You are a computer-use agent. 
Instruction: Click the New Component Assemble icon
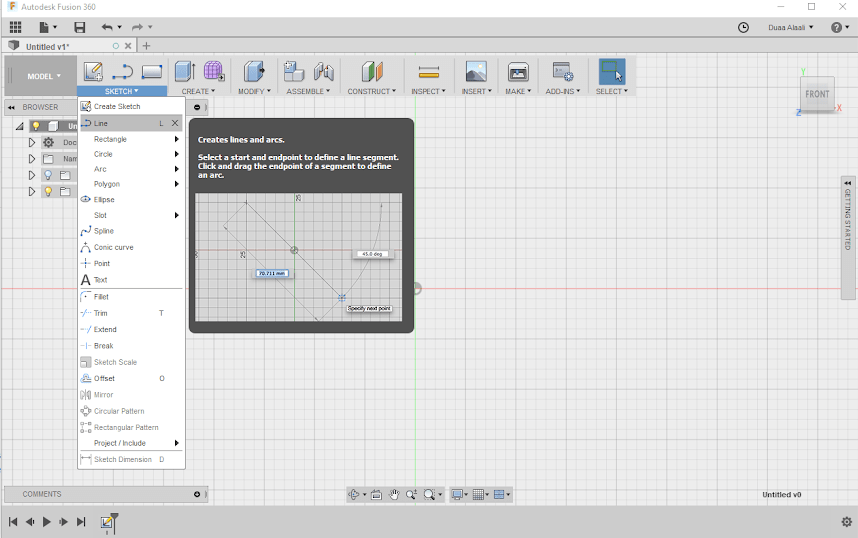point(294,72)
